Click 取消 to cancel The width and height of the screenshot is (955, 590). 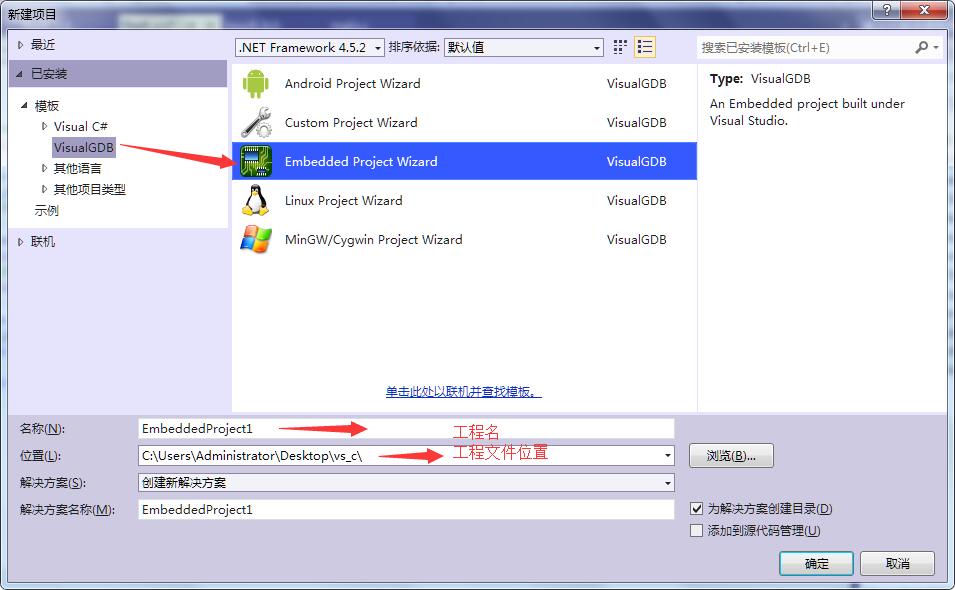point(897,563)
